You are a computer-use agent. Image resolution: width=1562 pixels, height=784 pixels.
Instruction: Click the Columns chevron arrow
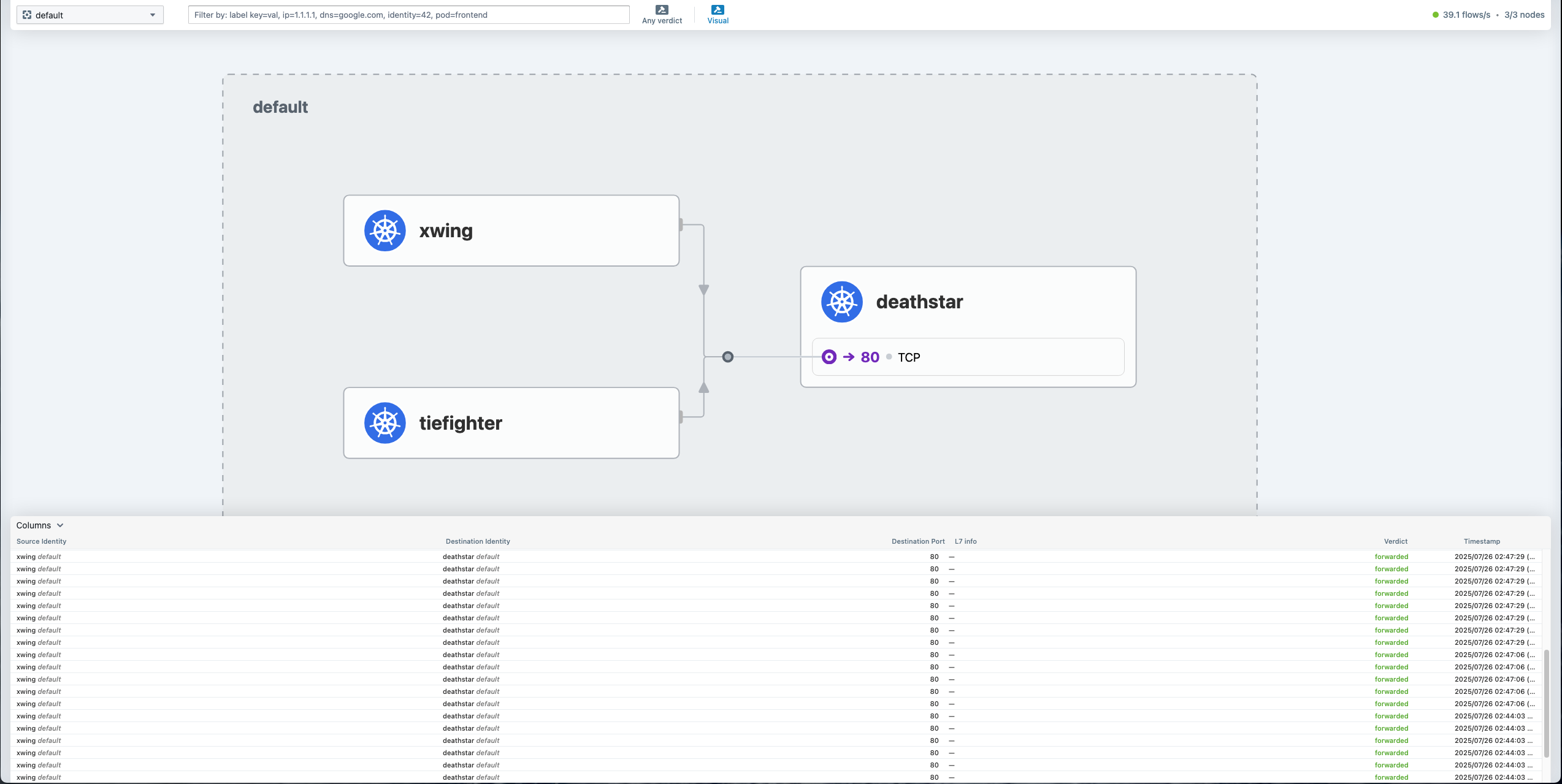pyautogui.click(x=60, y=525)
